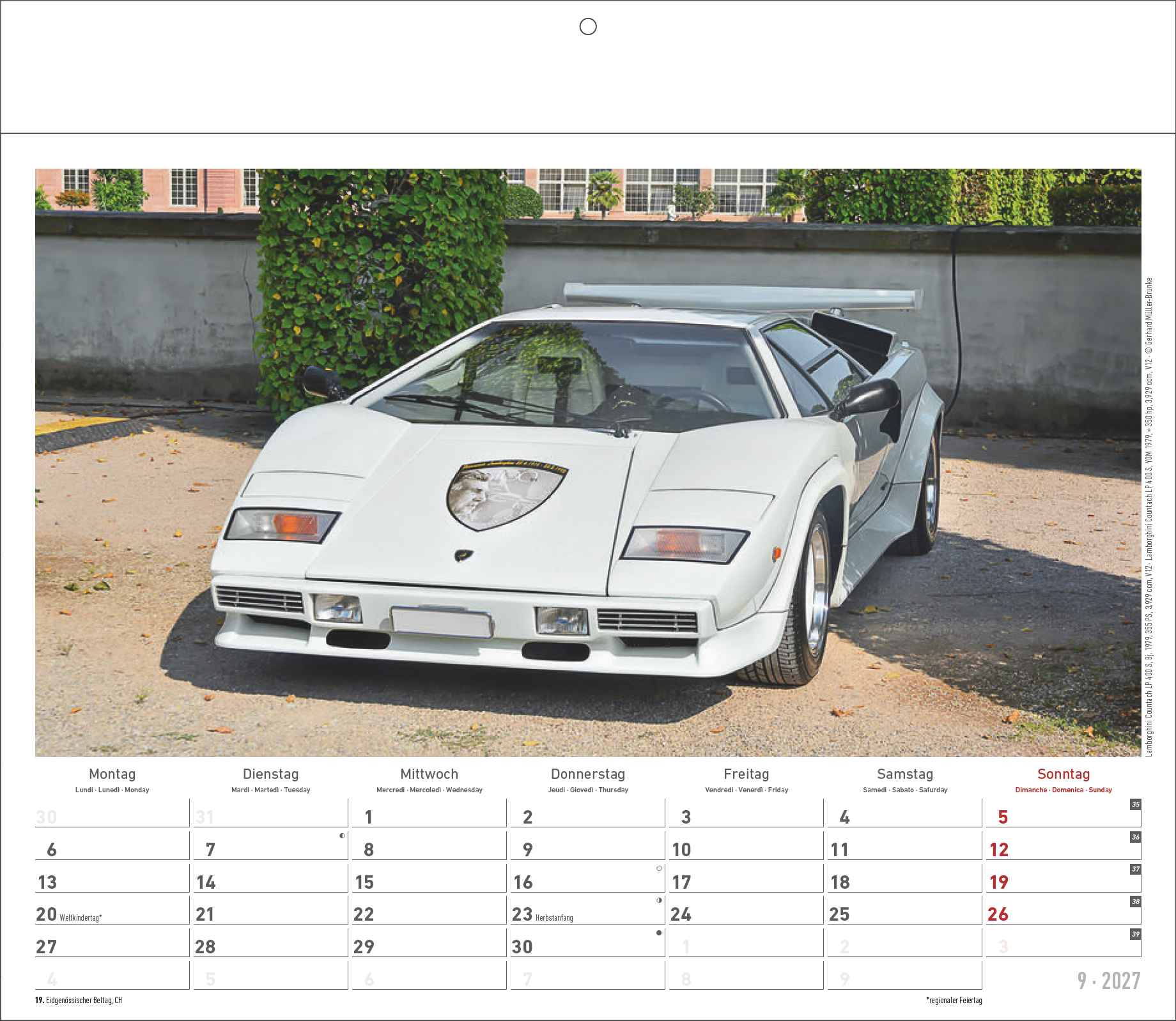
Task: Click the full moon icon on day 16
Action: 660,868
